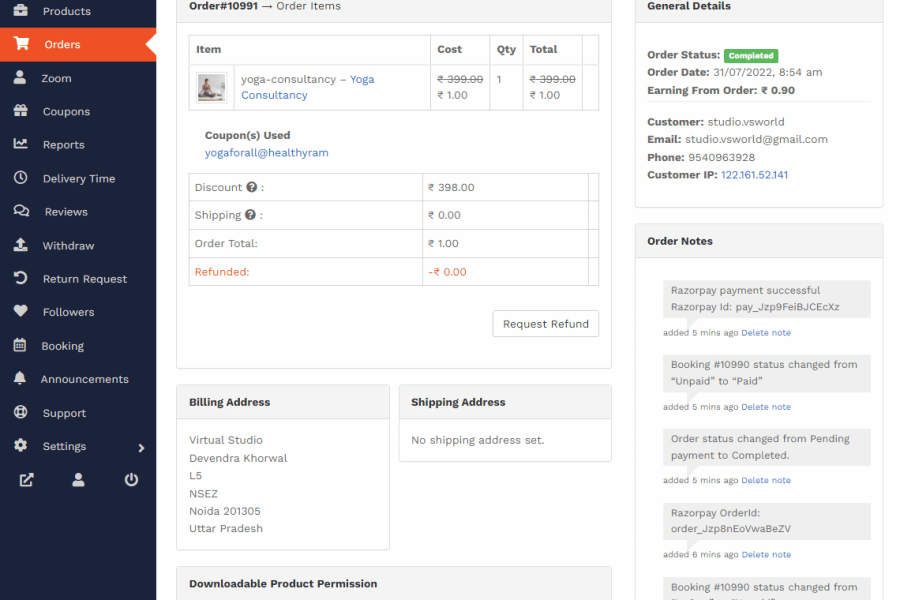Click the discount amount ₹ 398.00

(451, 188)
